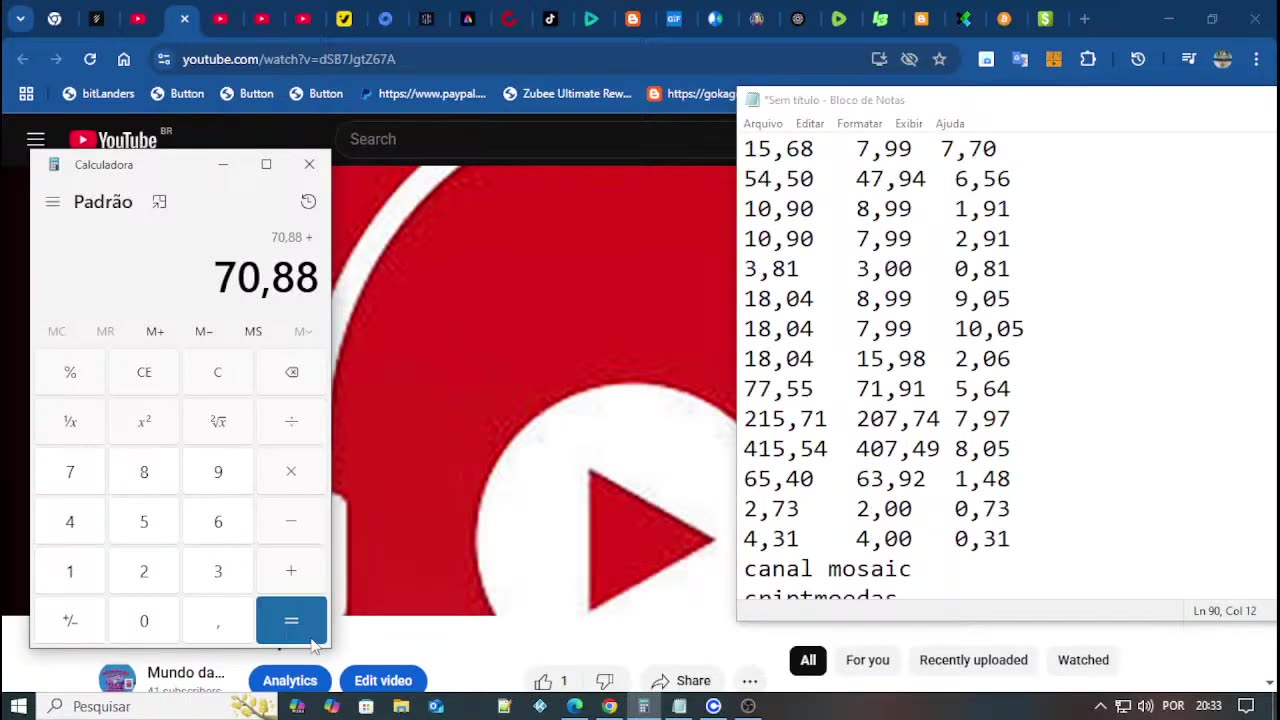
Task: Click the square x² key
Action: point(144,422)
